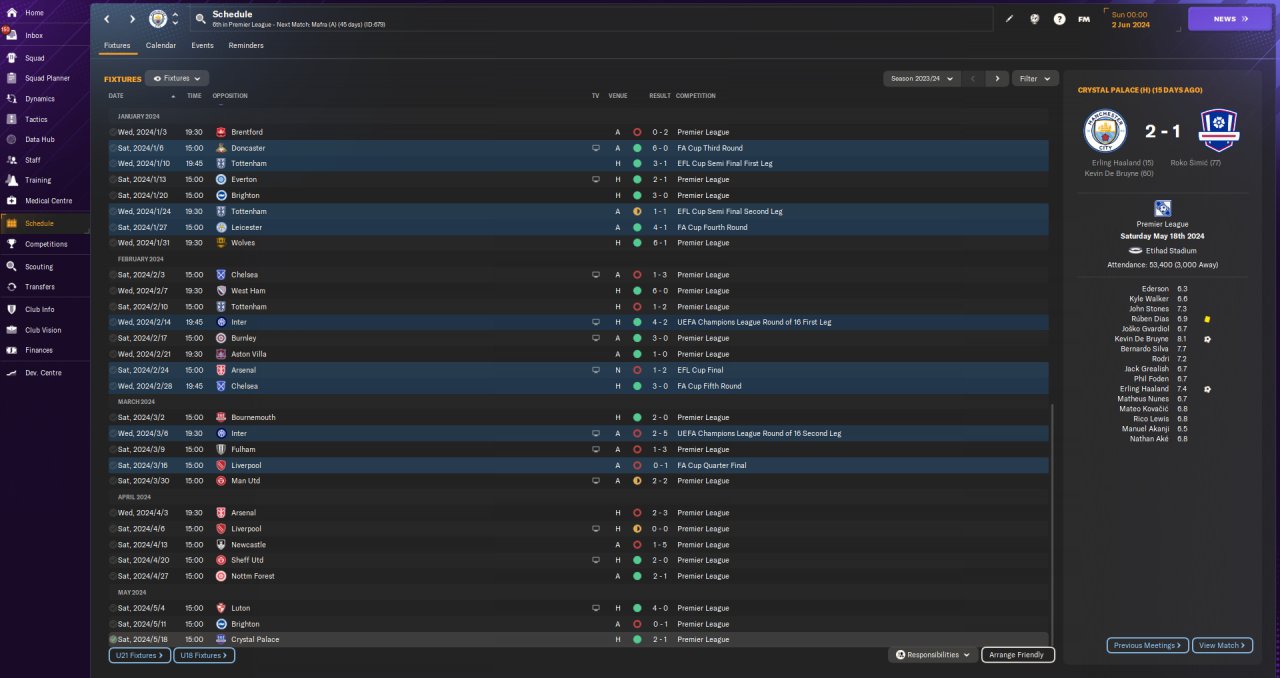Viewport: 1280px width, 678px height.
Task: Click the View Match button
Action: coord(1222,645)
